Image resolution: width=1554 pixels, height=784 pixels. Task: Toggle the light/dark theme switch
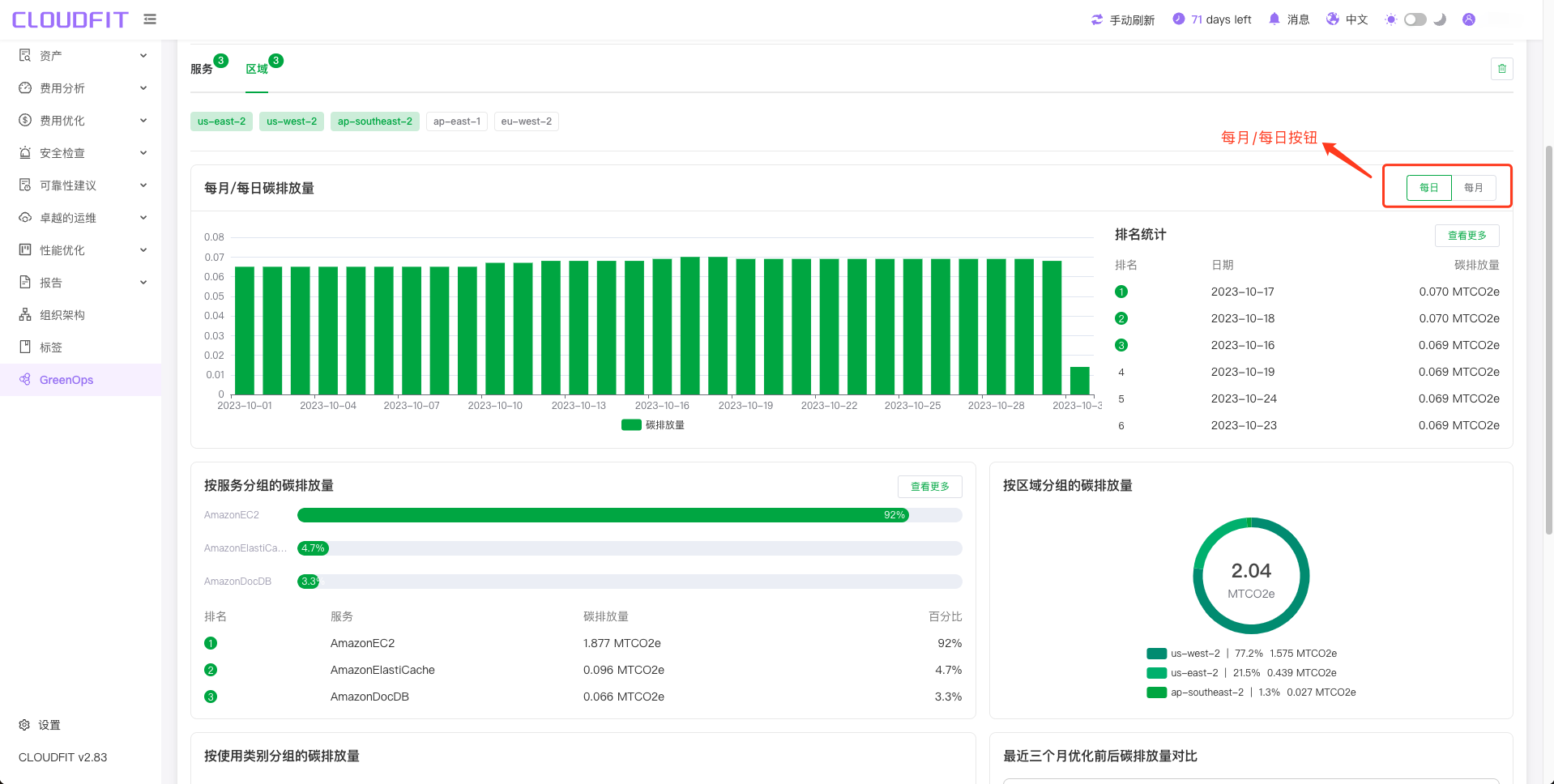[1415, 19]
